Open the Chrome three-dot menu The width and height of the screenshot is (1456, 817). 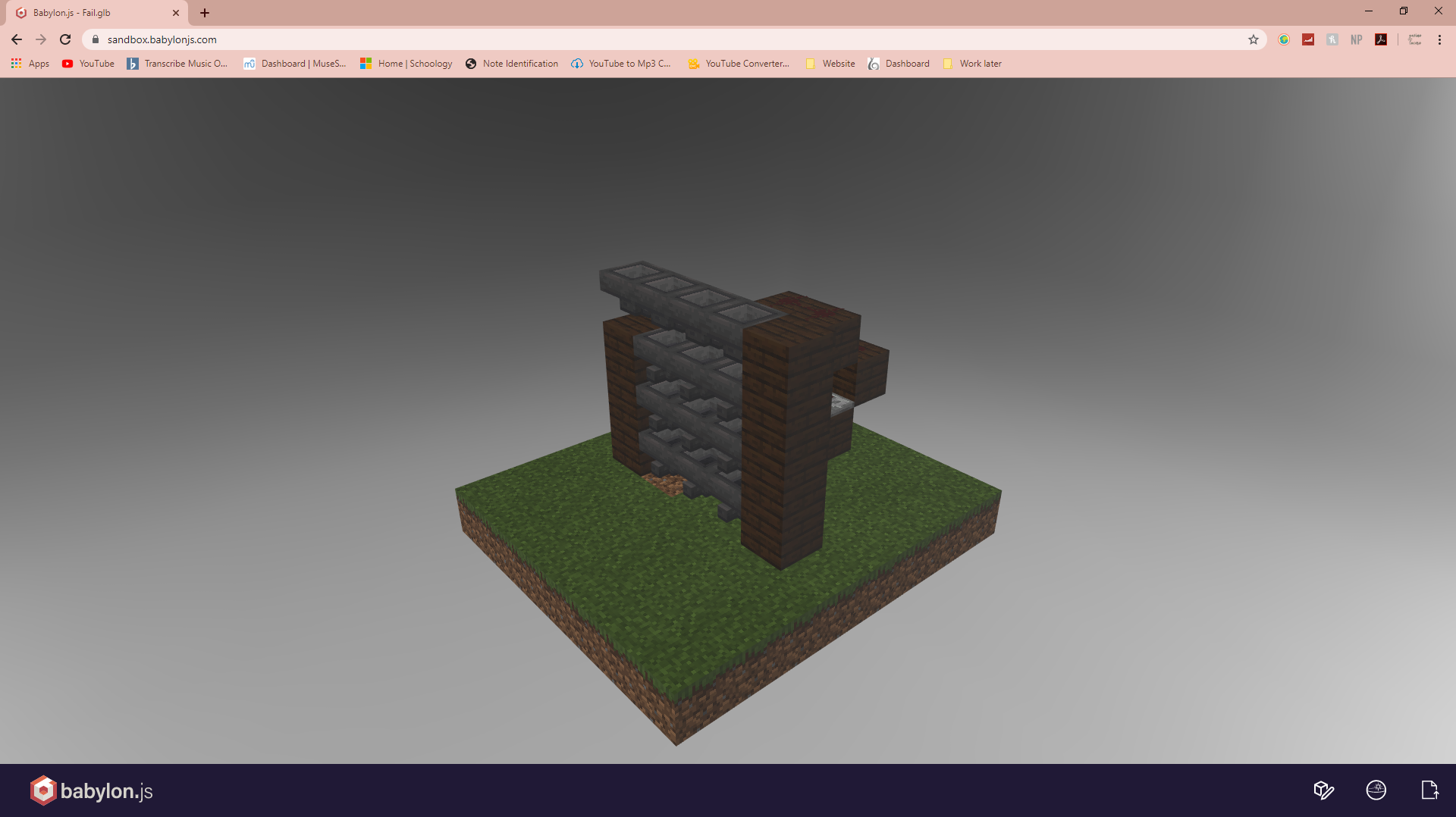[x=1439, y=39]
